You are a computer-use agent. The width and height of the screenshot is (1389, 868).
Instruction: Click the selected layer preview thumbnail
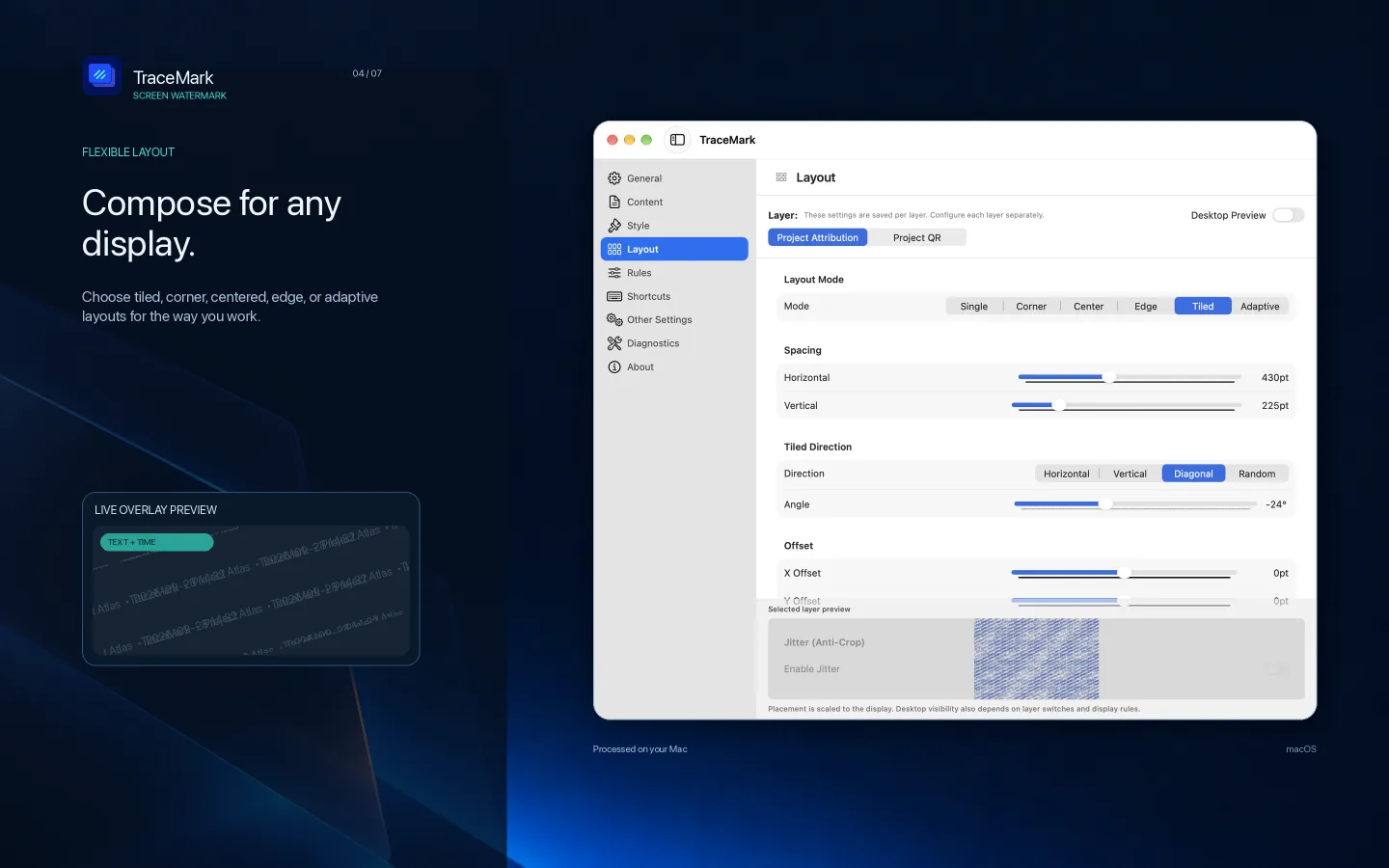tap(1036, 659)
